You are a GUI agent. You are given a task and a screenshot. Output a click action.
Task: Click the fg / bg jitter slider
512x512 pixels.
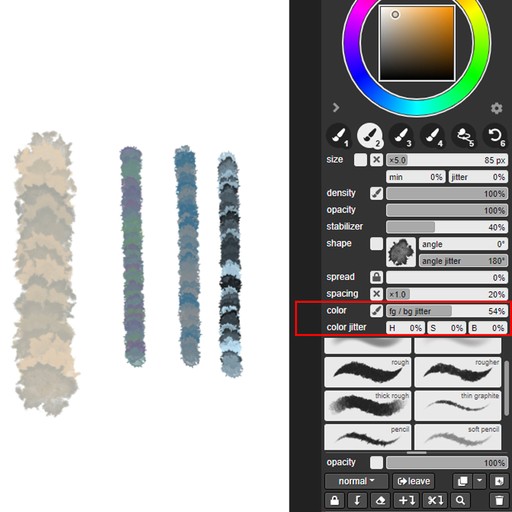(447, 311)
